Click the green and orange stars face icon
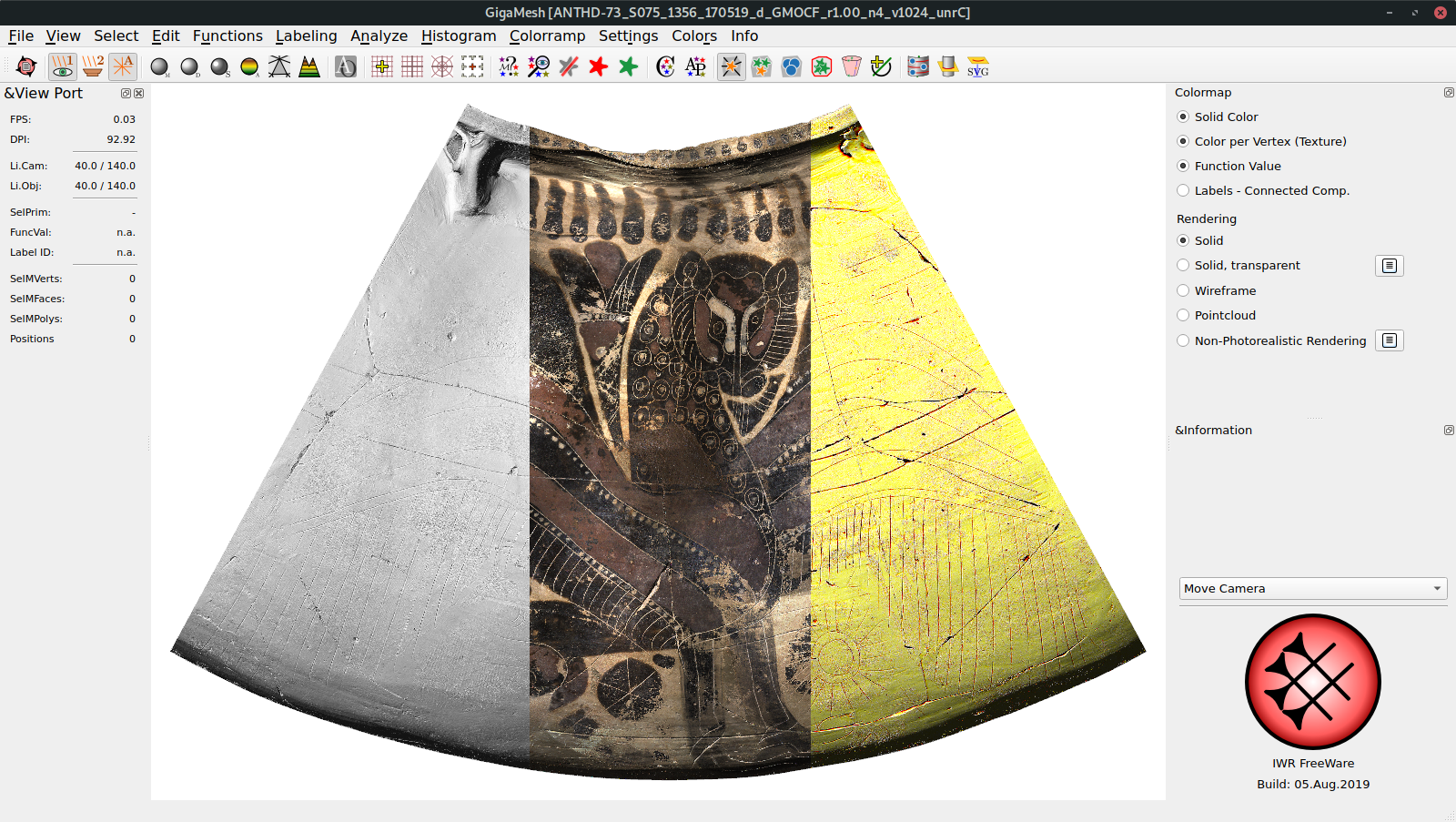The height and width of the screenshot is (822, 1456). pyautogui.click(x=762, y=66)
